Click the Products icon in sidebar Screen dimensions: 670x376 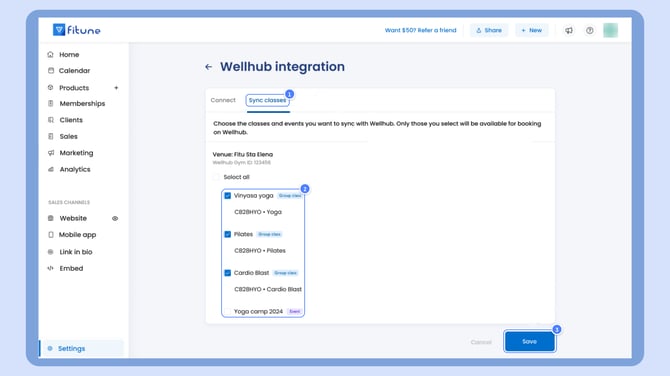point(50,88)
